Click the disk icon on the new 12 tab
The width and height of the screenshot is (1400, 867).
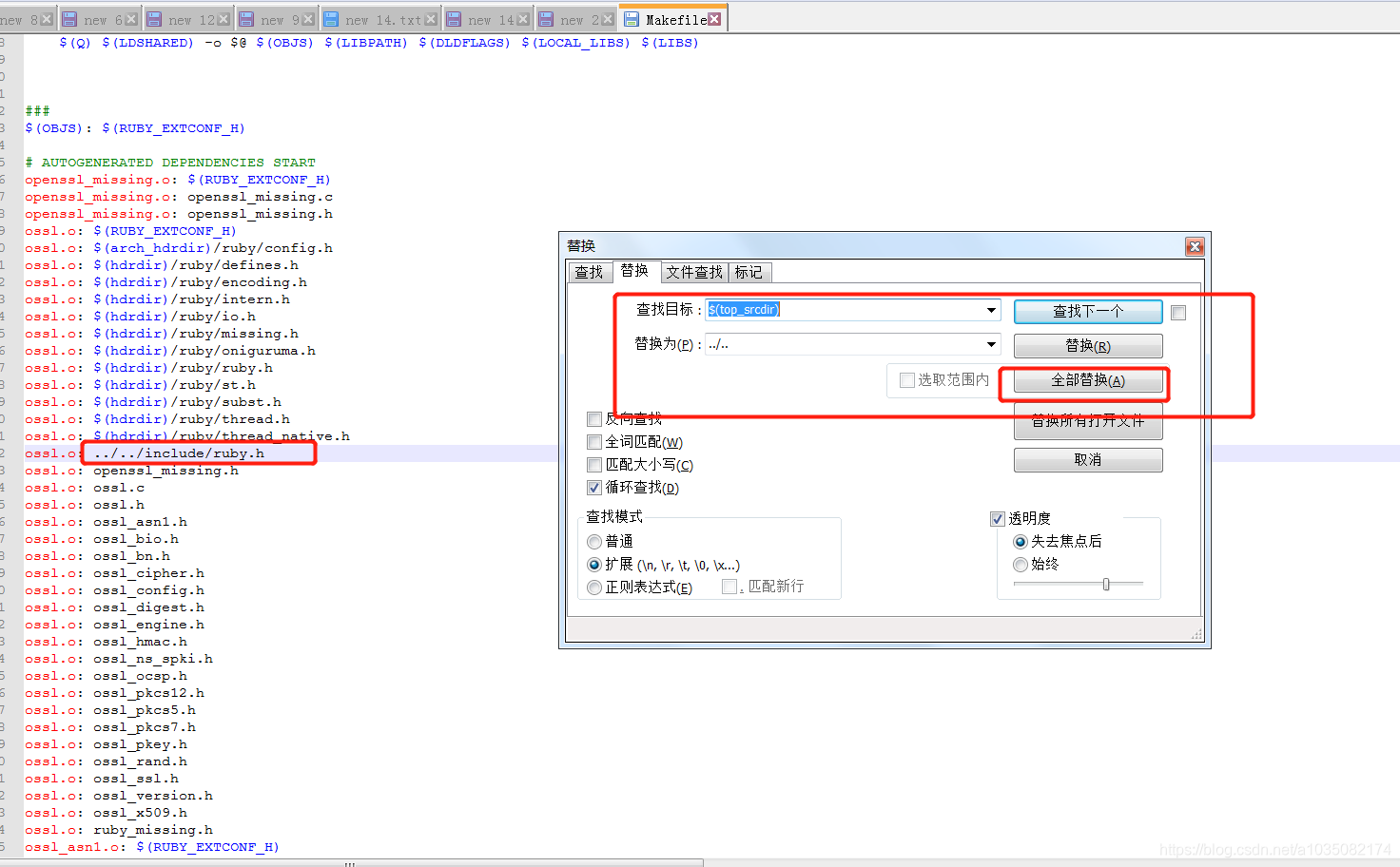(154, 19)
